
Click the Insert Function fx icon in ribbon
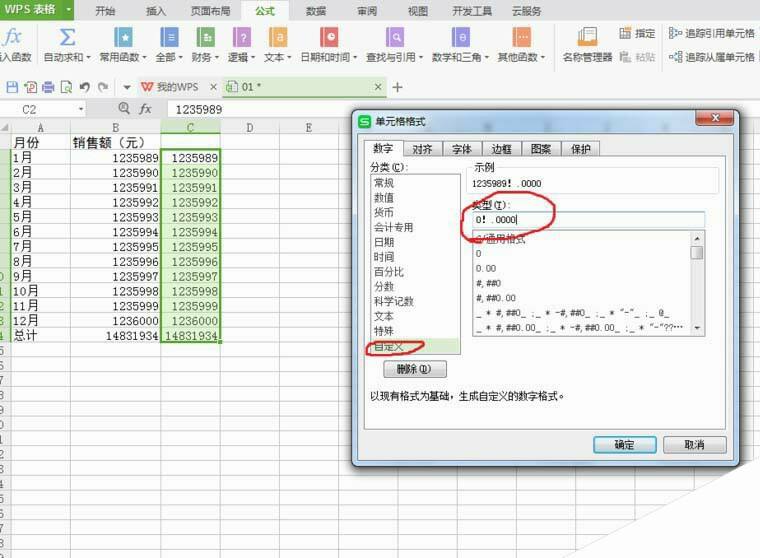12,37
